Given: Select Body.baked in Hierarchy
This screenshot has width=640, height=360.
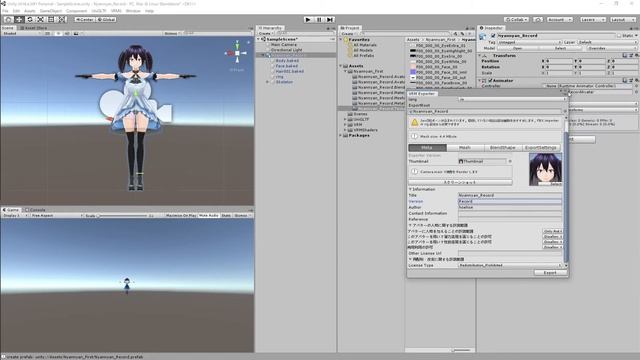Looking at the screenshot, I should pos(287,60).
